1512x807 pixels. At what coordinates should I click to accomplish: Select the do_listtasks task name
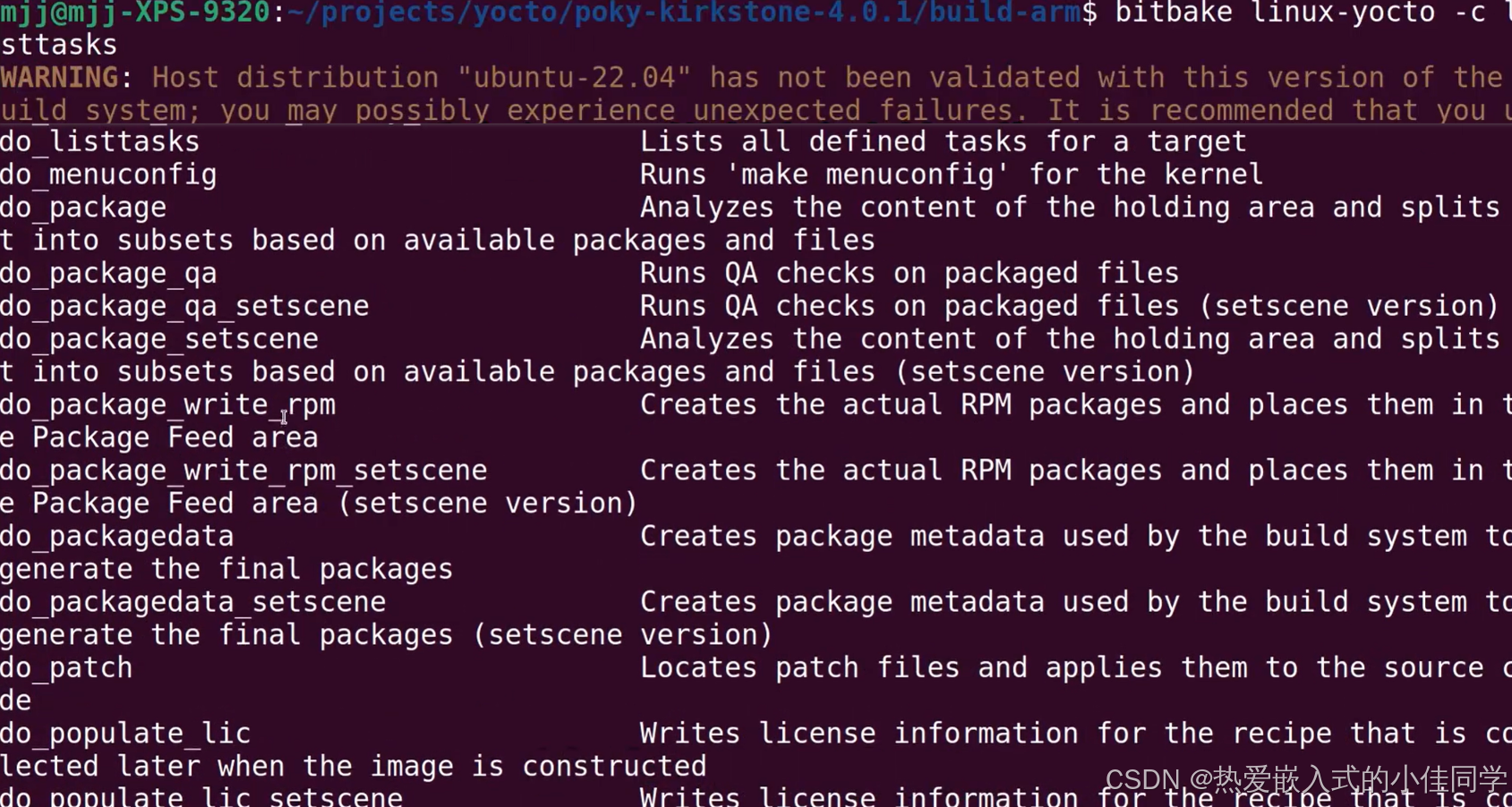99,142
